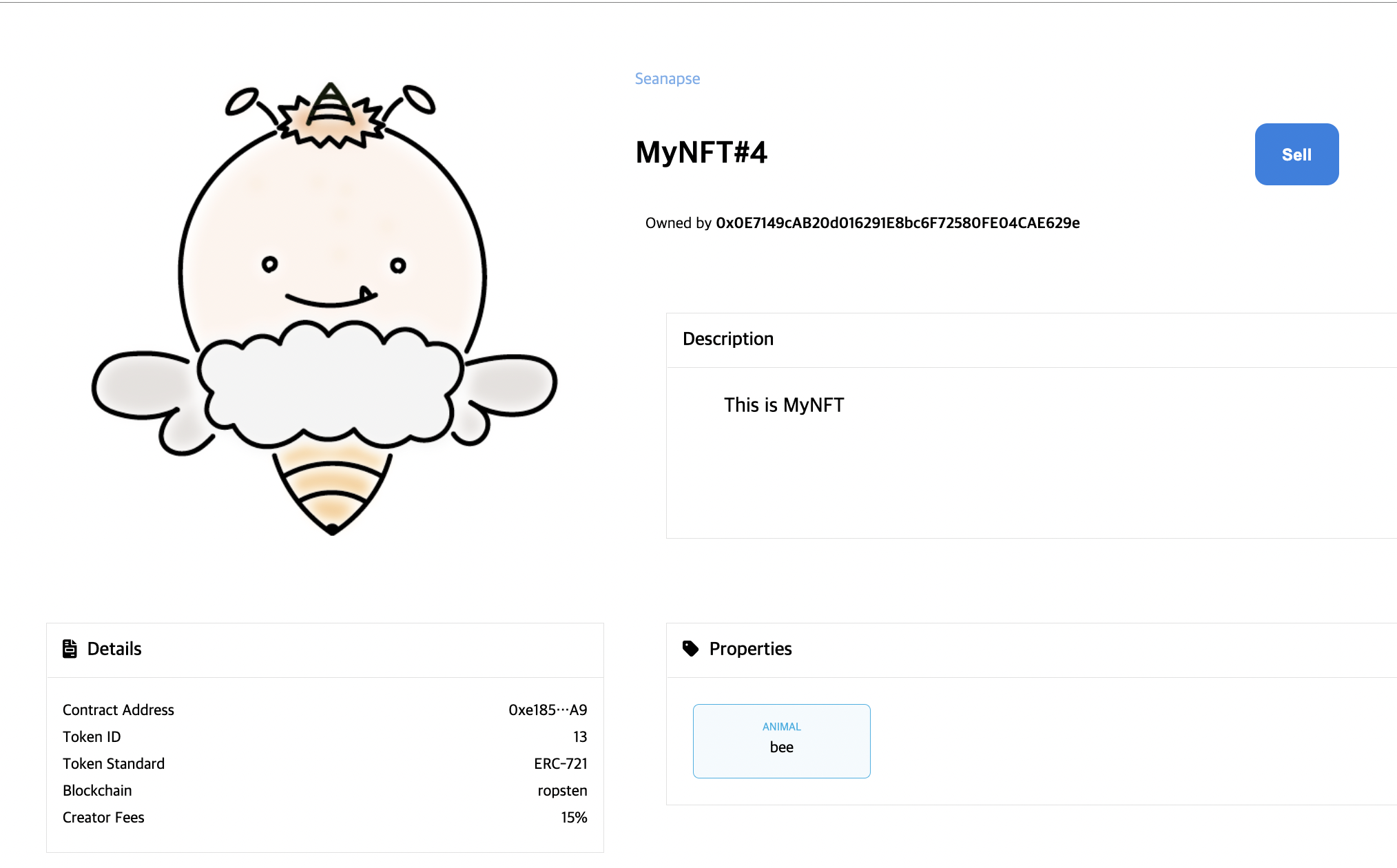Image resolution: width=1397 pixels, height=868 pixels.
Task: Click contract address value 0xe185···A9
Action: pyautogui.click(x=548, y=710)
